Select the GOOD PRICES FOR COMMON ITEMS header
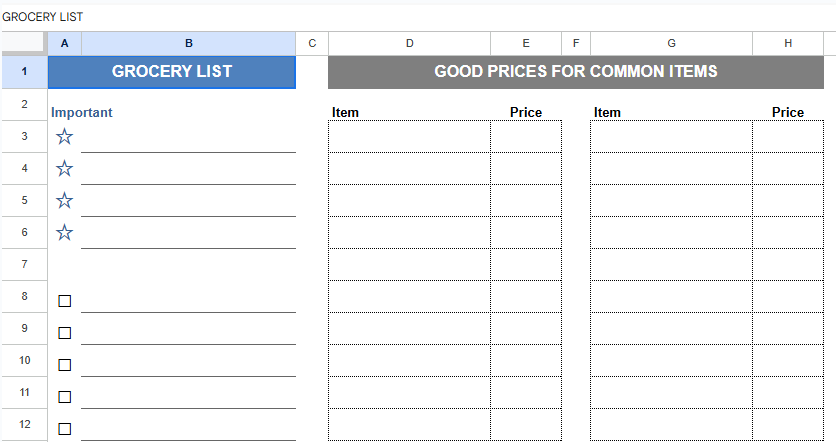836x442 pixels. pyautogui.click(x=575, y=72)
